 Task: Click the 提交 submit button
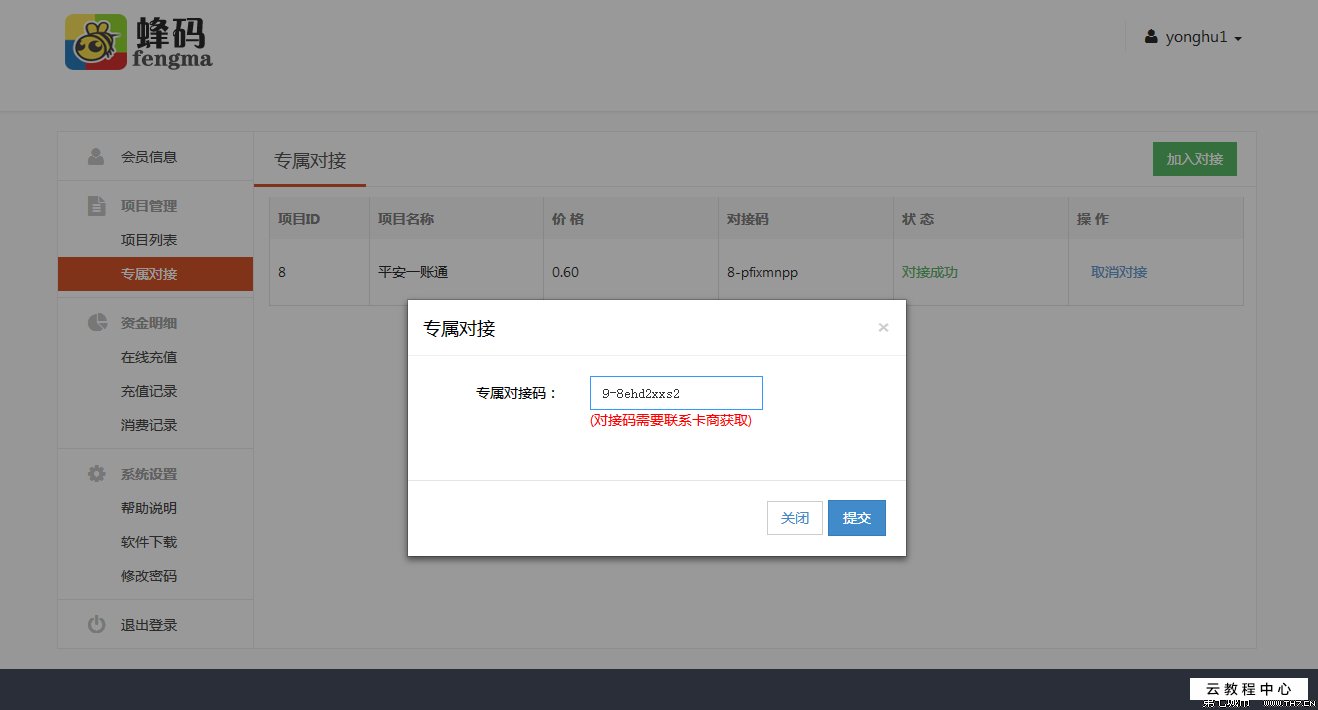(856, 517)
